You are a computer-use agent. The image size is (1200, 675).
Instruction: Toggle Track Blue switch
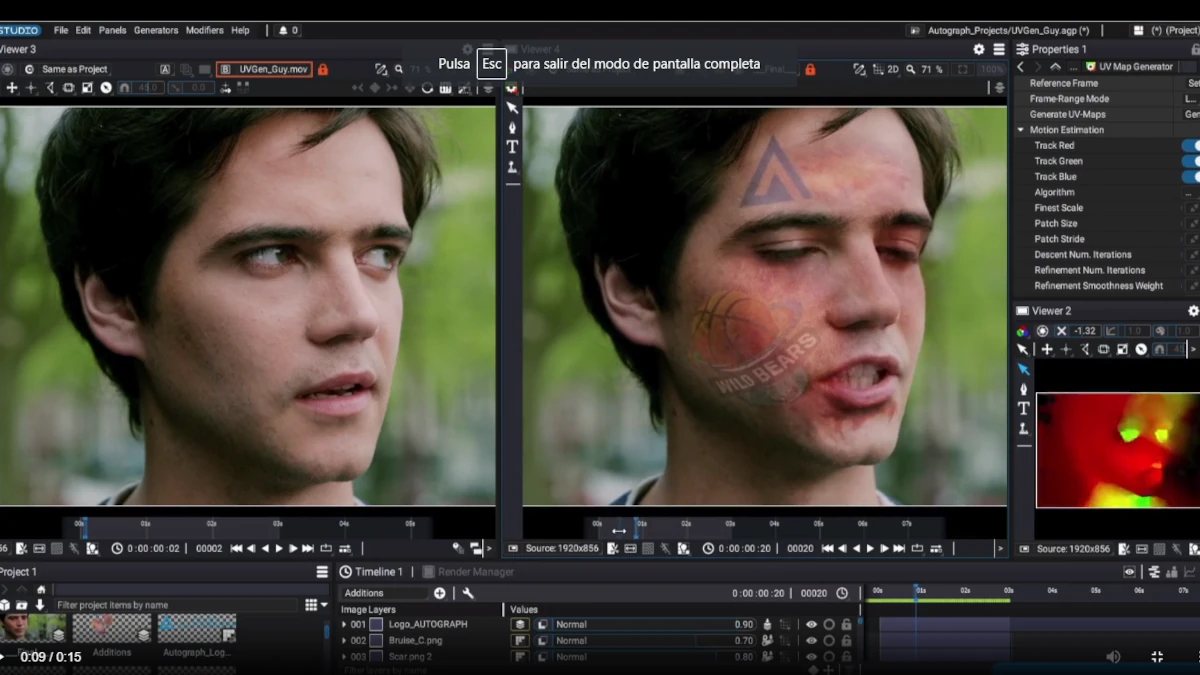click(x=1191, y=177)
